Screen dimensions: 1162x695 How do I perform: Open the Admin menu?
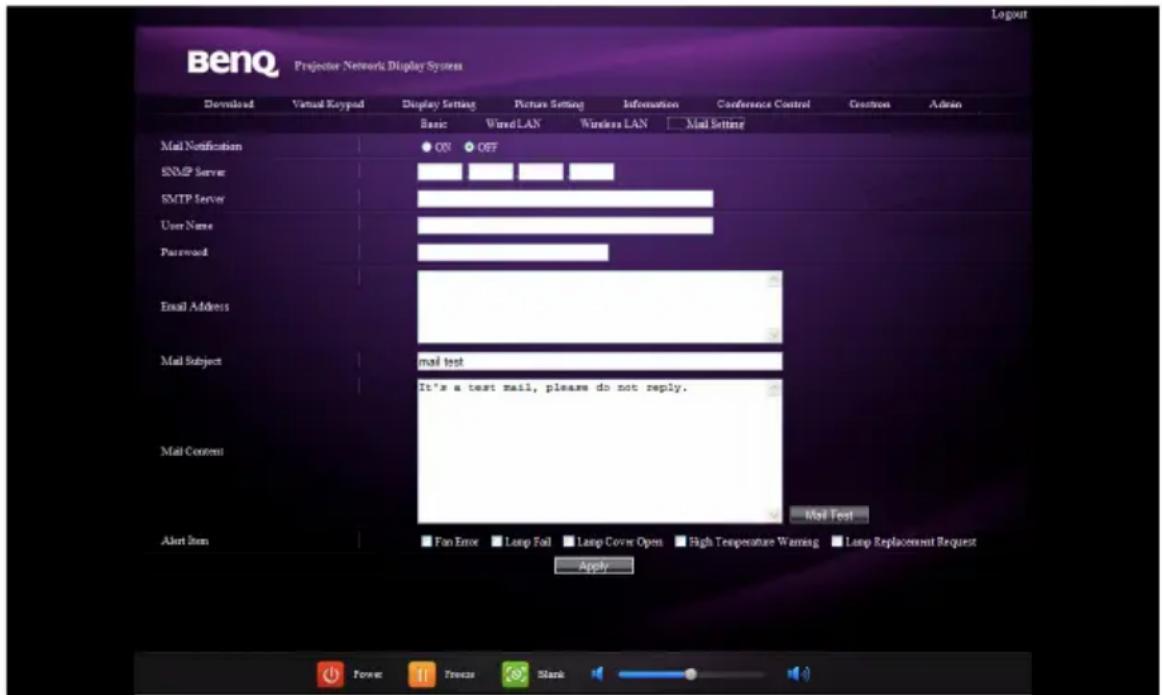[x=946, y=104]
